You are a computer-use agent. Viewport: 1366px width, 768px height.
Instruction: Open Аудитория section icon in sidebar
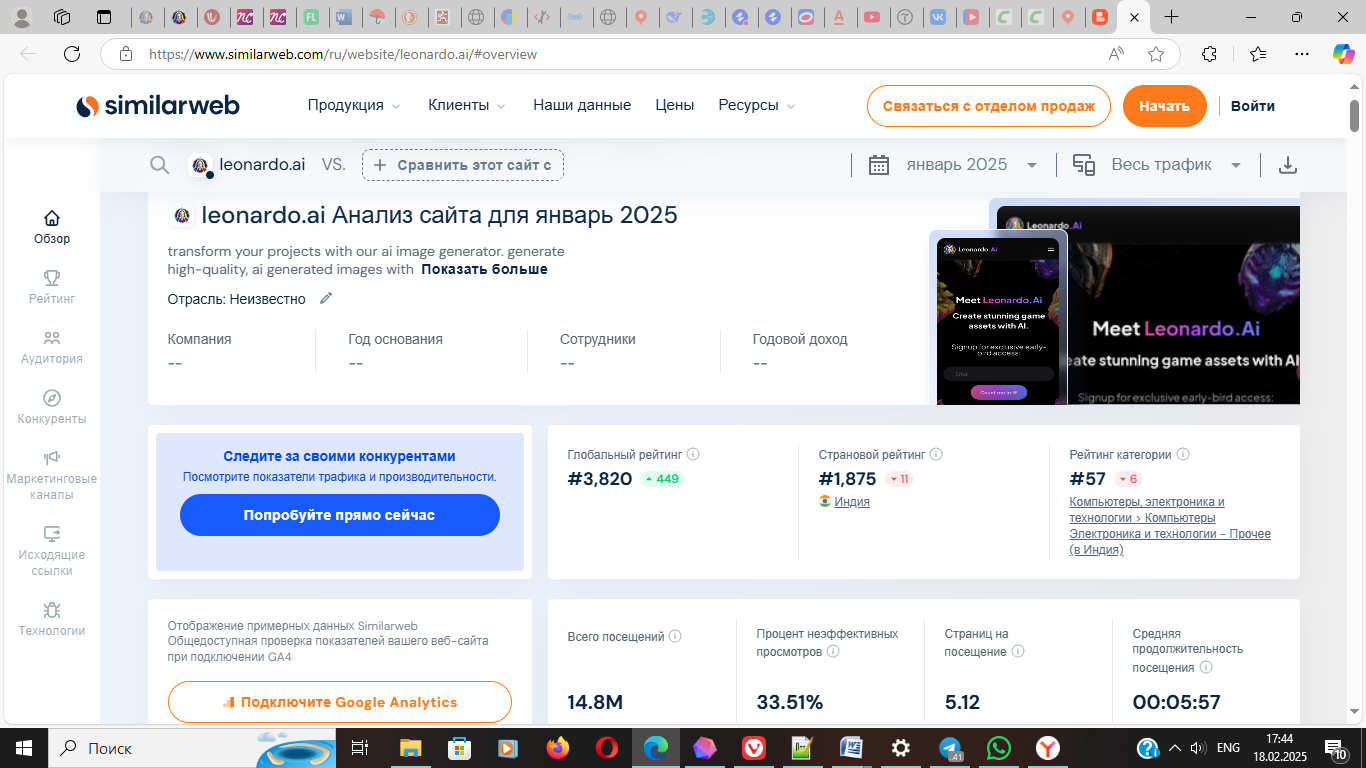(x=52, y=338)
